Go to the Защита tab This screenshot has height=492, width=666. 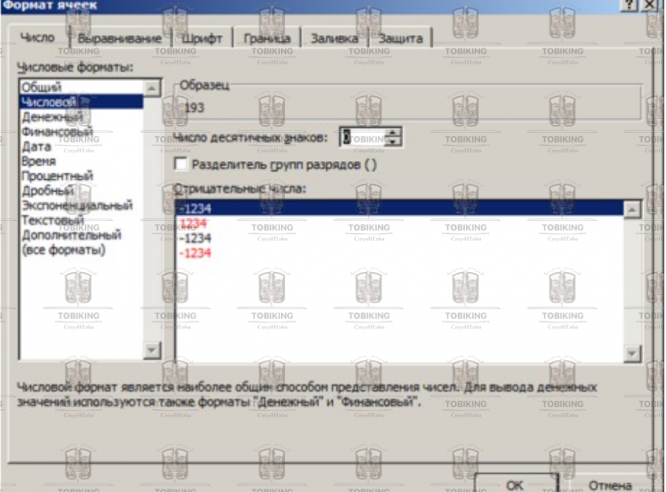tap(401, 39)
